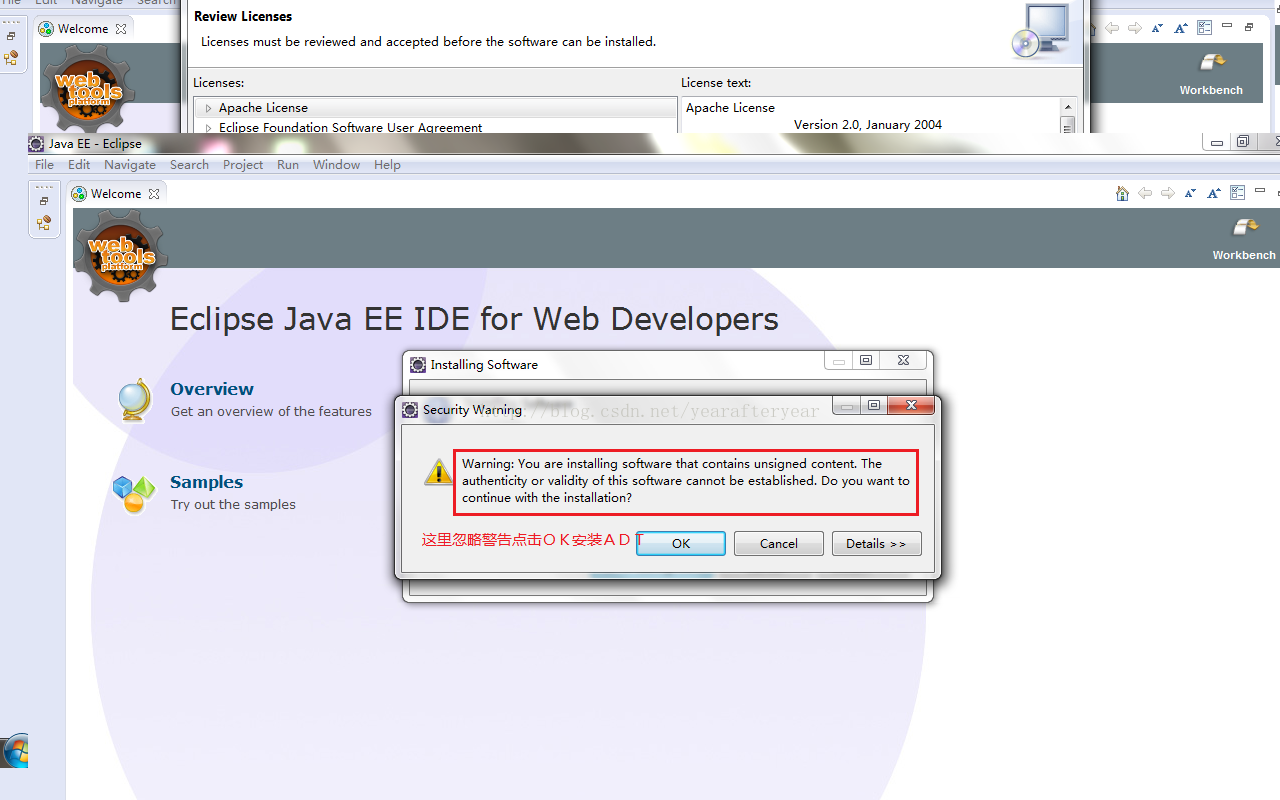Screen dimensions: 1280x800
Task: Reduce font size in front Welcome toolbar
Action: click(x=1191, y=193)
